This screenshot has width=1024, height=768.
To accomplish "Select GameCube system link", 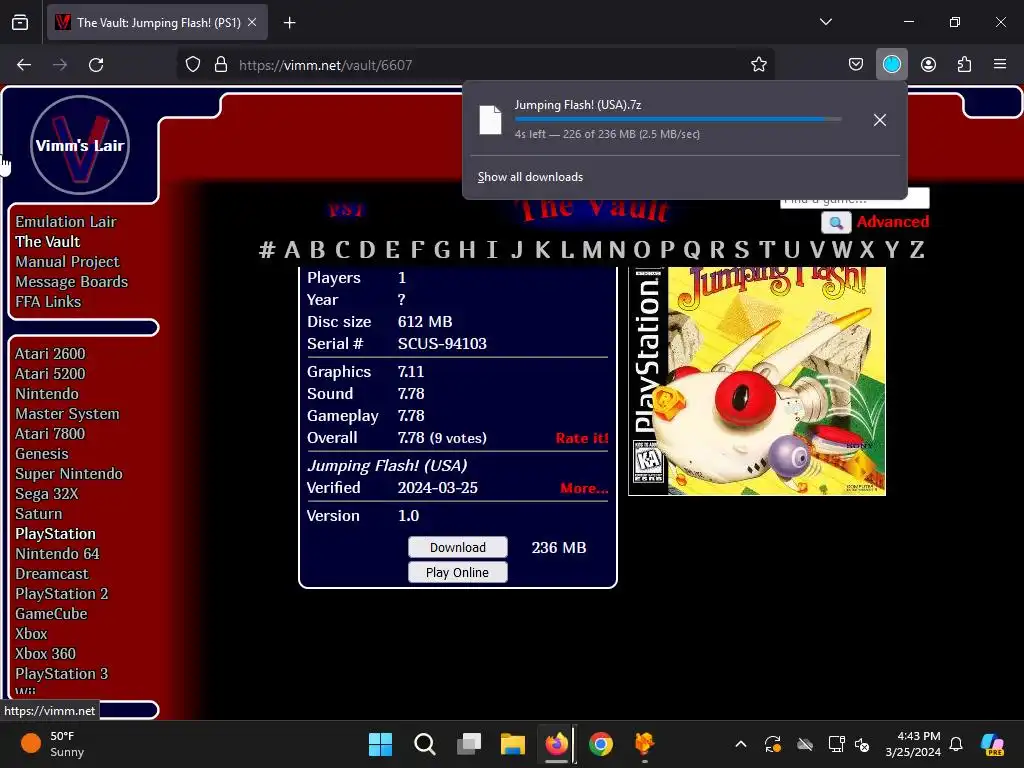I will pyautogui.click(x=51, y=614).
